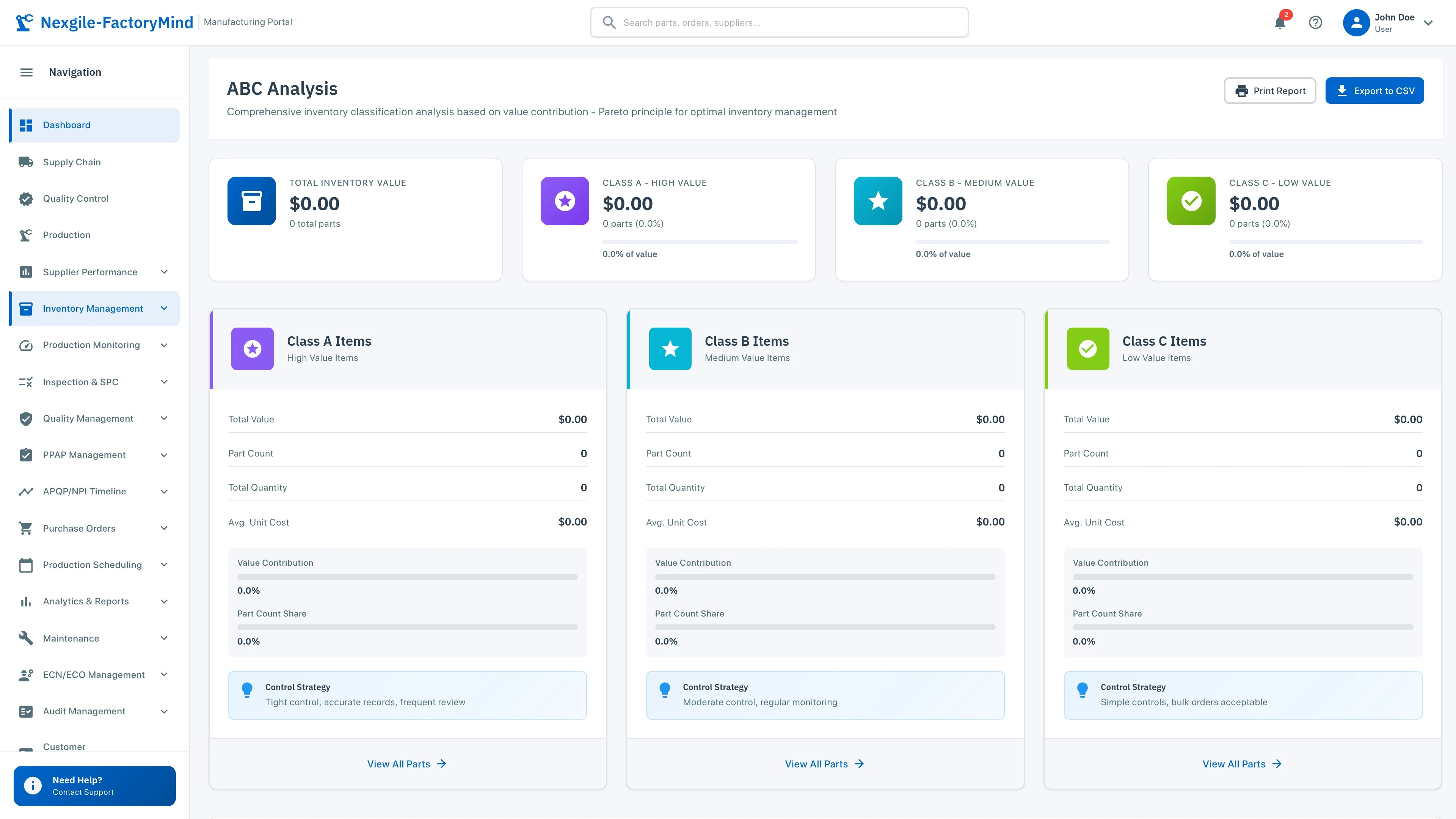Select Dashboard in the sidebar
This screenshot has width=1456, height=819.
click(x=67, y=125)
